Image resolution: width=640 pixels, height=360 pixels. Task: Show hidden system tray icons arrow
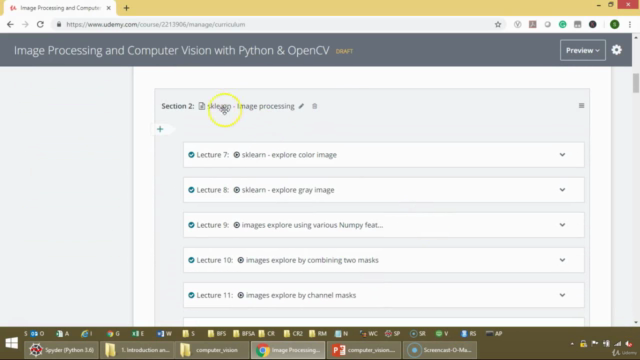pyautogui.click(x=572, y=344)
